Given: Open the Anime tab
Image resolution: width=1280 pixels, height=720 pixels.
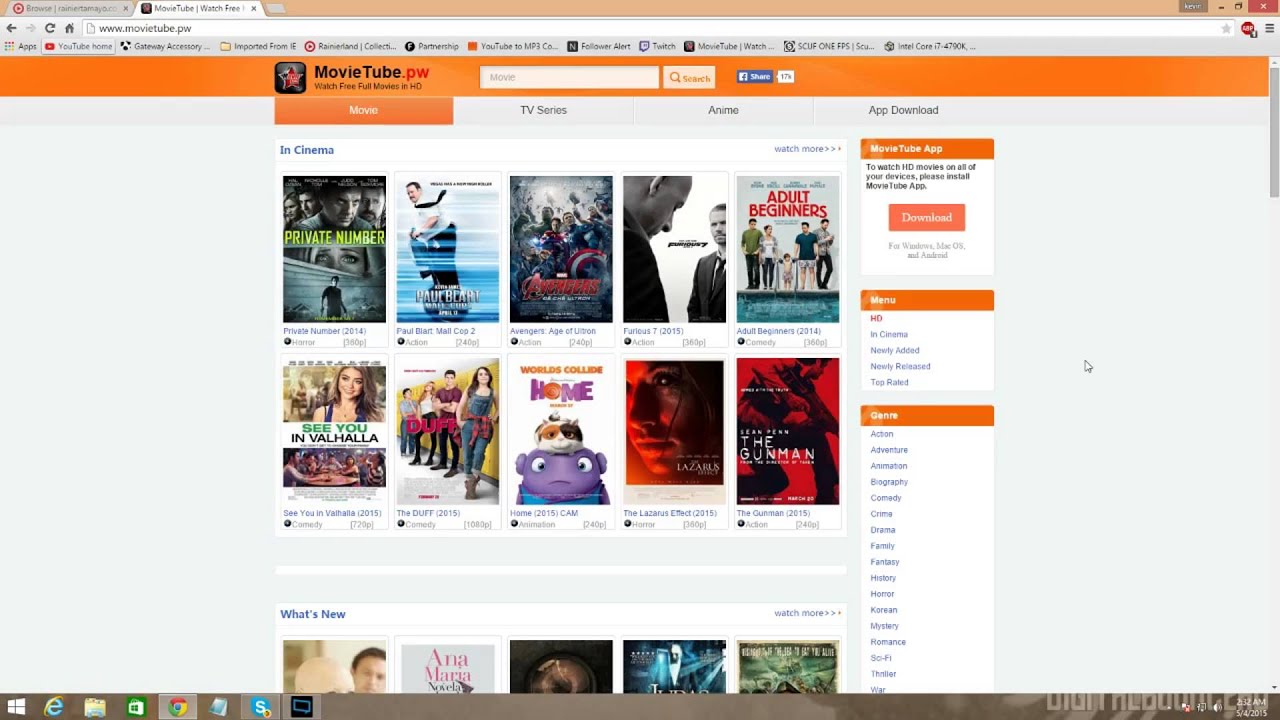Looking at the screenshot, I should [723, 110].
